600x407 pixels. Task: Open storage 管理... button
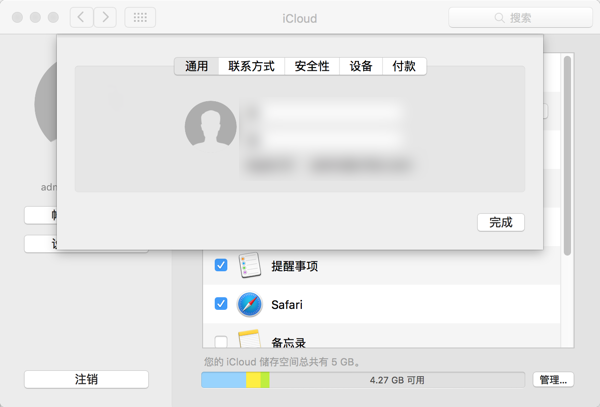[553, 379]
